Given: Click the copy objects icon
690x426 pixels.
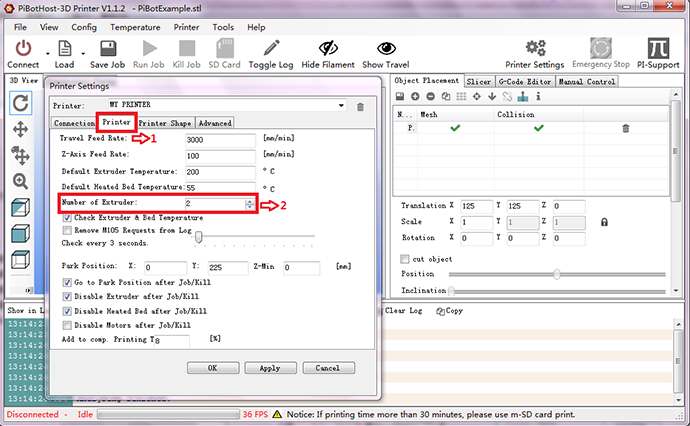Looking at the screenshot, I should (x=446, y=96).
